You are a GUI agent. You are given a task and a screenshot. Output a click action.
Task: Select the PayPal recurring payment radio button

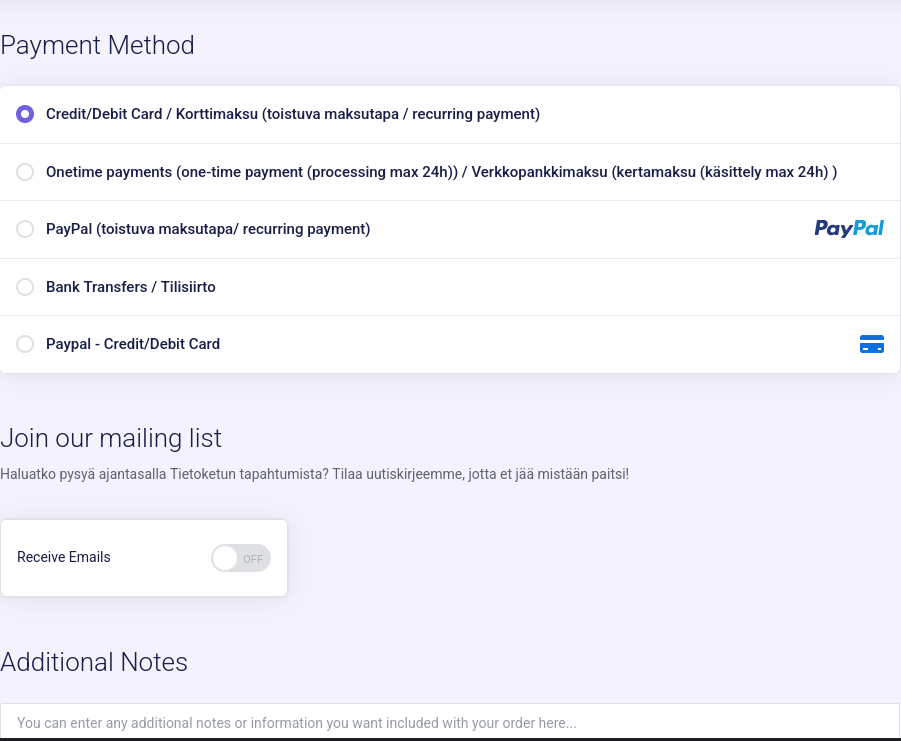(x=25, y=229)
